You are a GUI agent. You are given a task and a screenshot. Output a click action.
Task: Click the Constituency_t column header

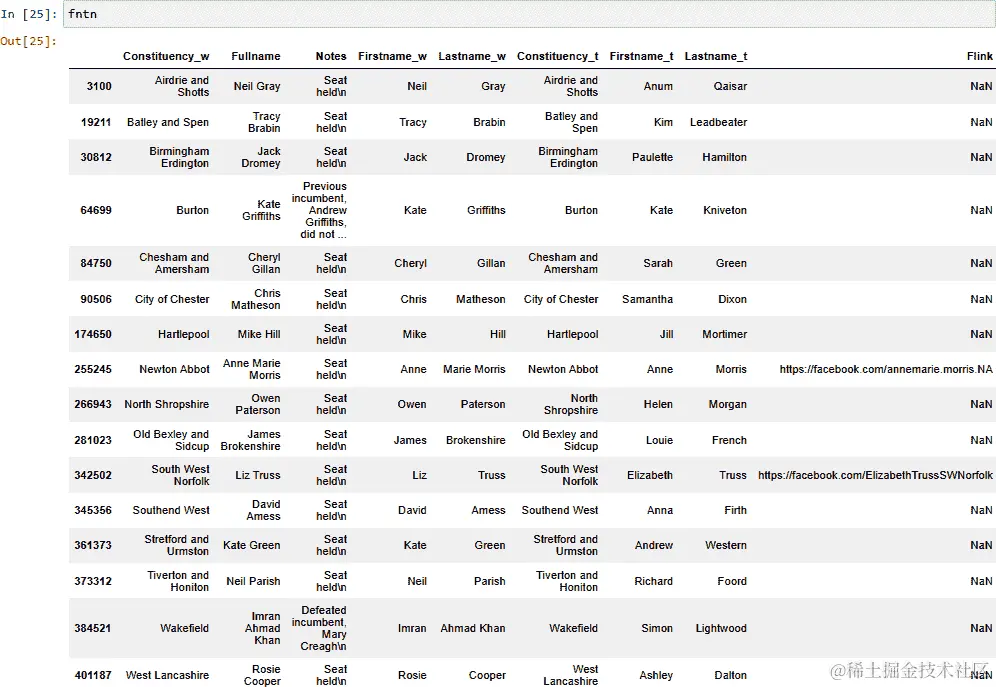click(557, 56)
